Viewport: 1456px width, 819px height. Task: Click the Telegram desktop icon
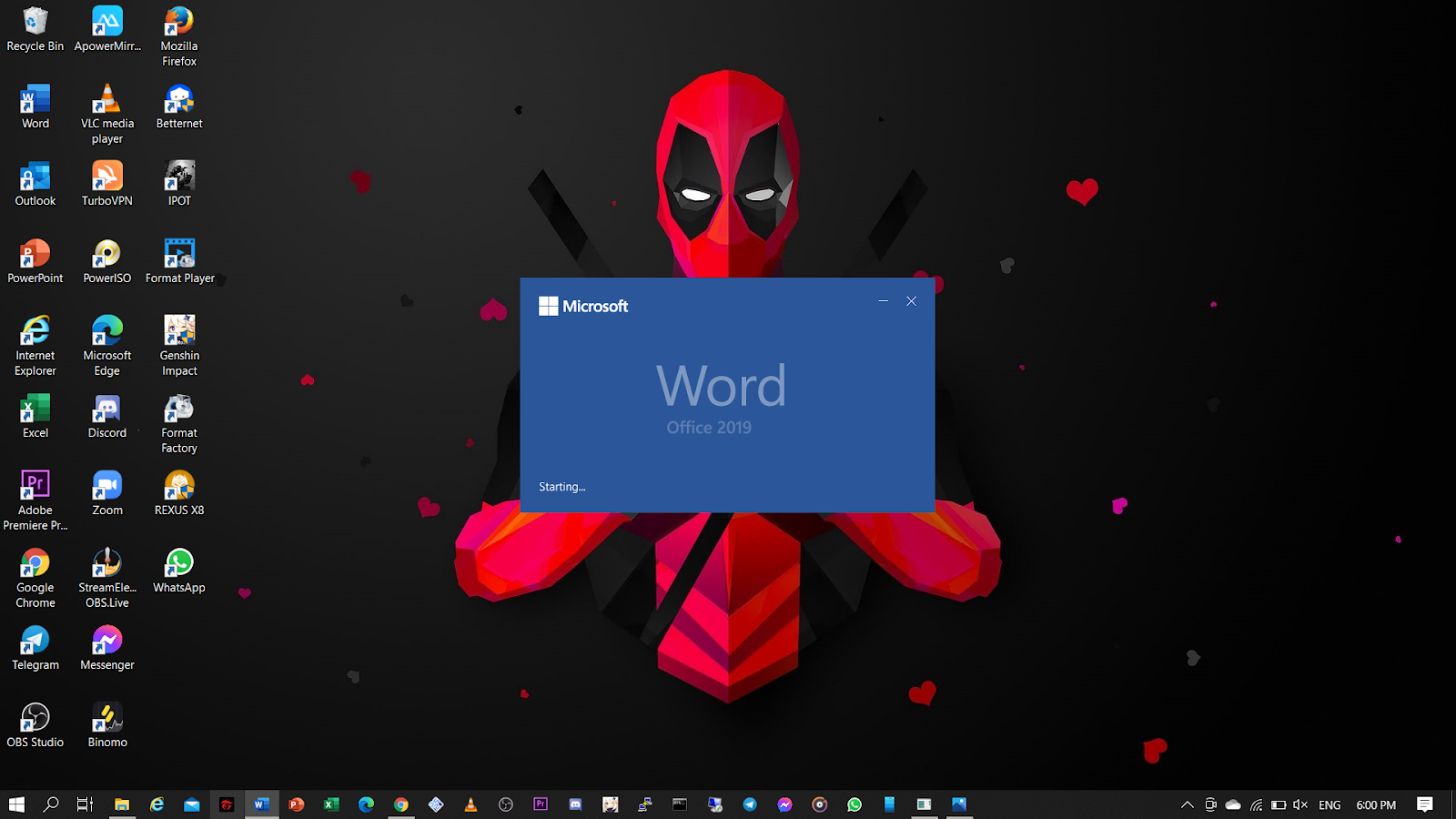coord(35,648)
